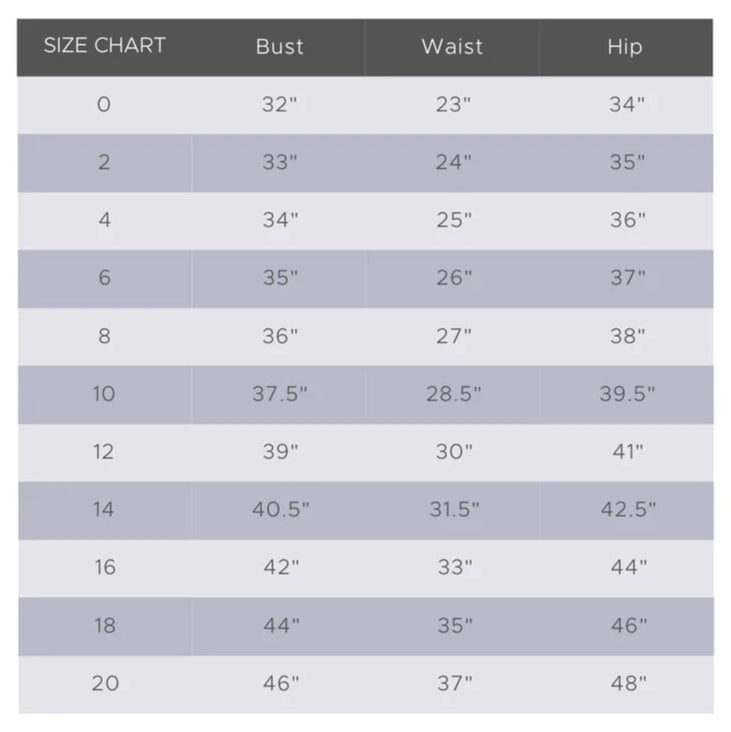Screen dimensions: 731x732
Task: Click the size 0 row label
Action: point(104,104)
